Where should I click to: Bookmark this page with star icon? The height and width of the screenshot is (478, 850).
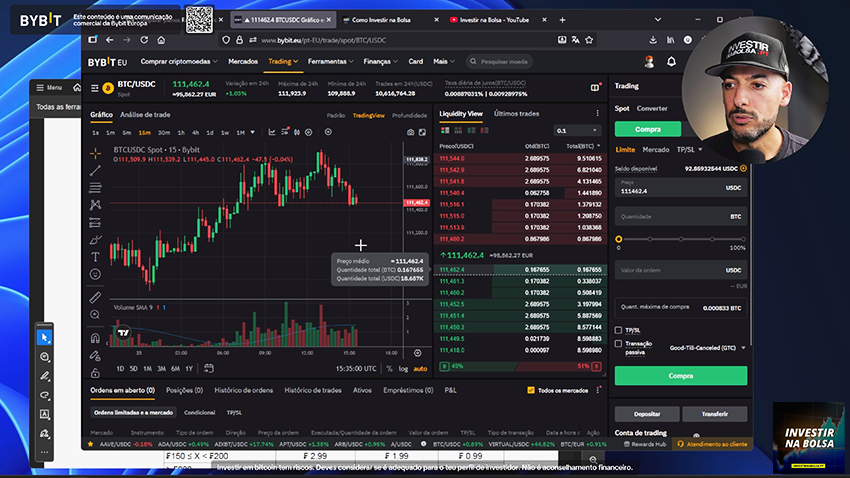[589, 40]
